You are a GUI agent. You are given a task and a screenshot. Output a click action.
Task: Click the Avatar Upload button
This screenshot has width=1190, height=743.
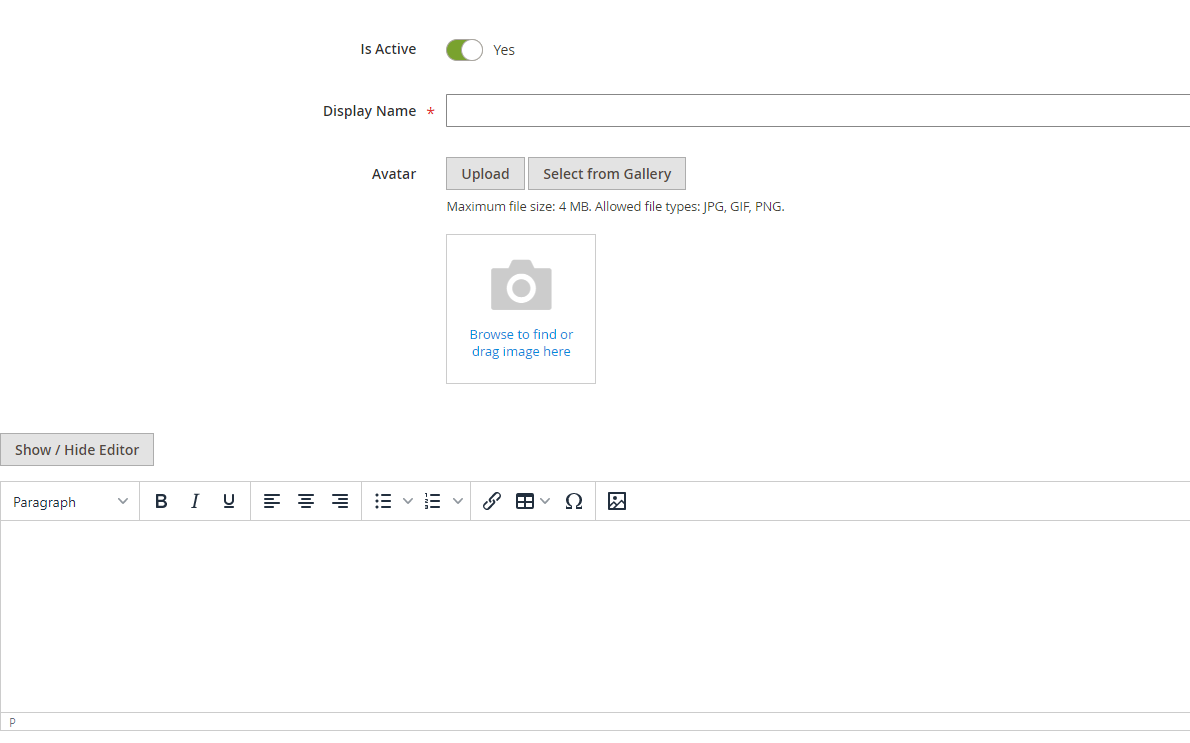(x=486, y=174)
